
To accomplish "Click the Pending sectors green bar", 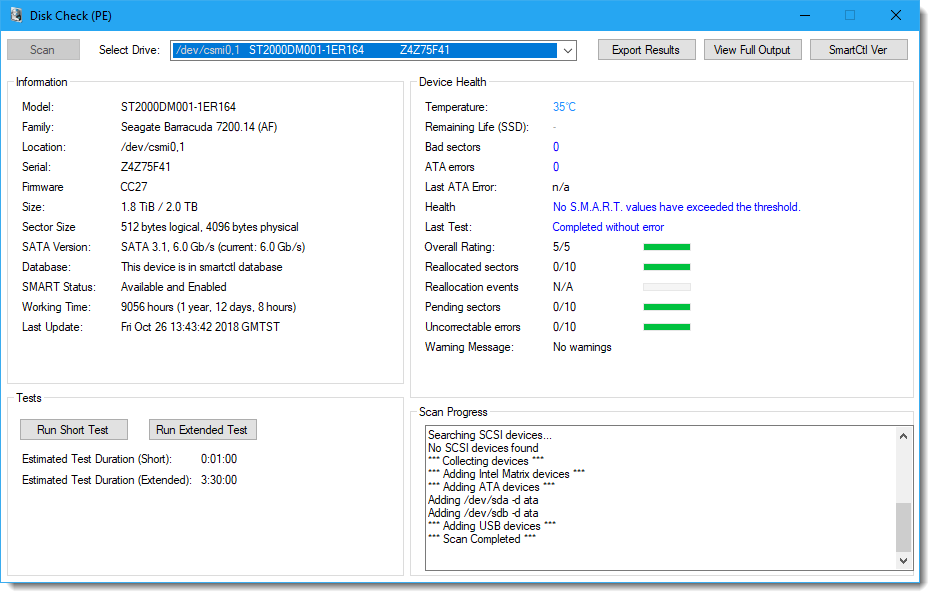I will (x=666, y=307).
